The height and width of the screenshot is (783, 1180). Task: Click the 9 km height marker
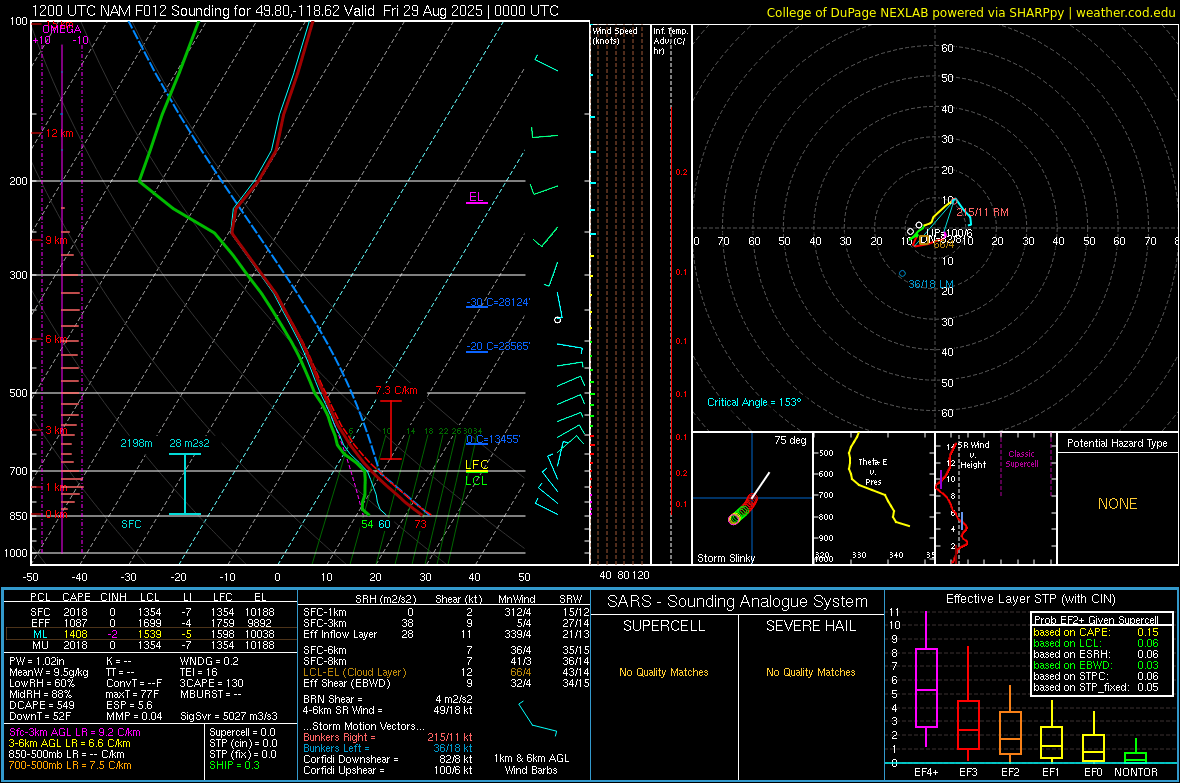[56, 240]
